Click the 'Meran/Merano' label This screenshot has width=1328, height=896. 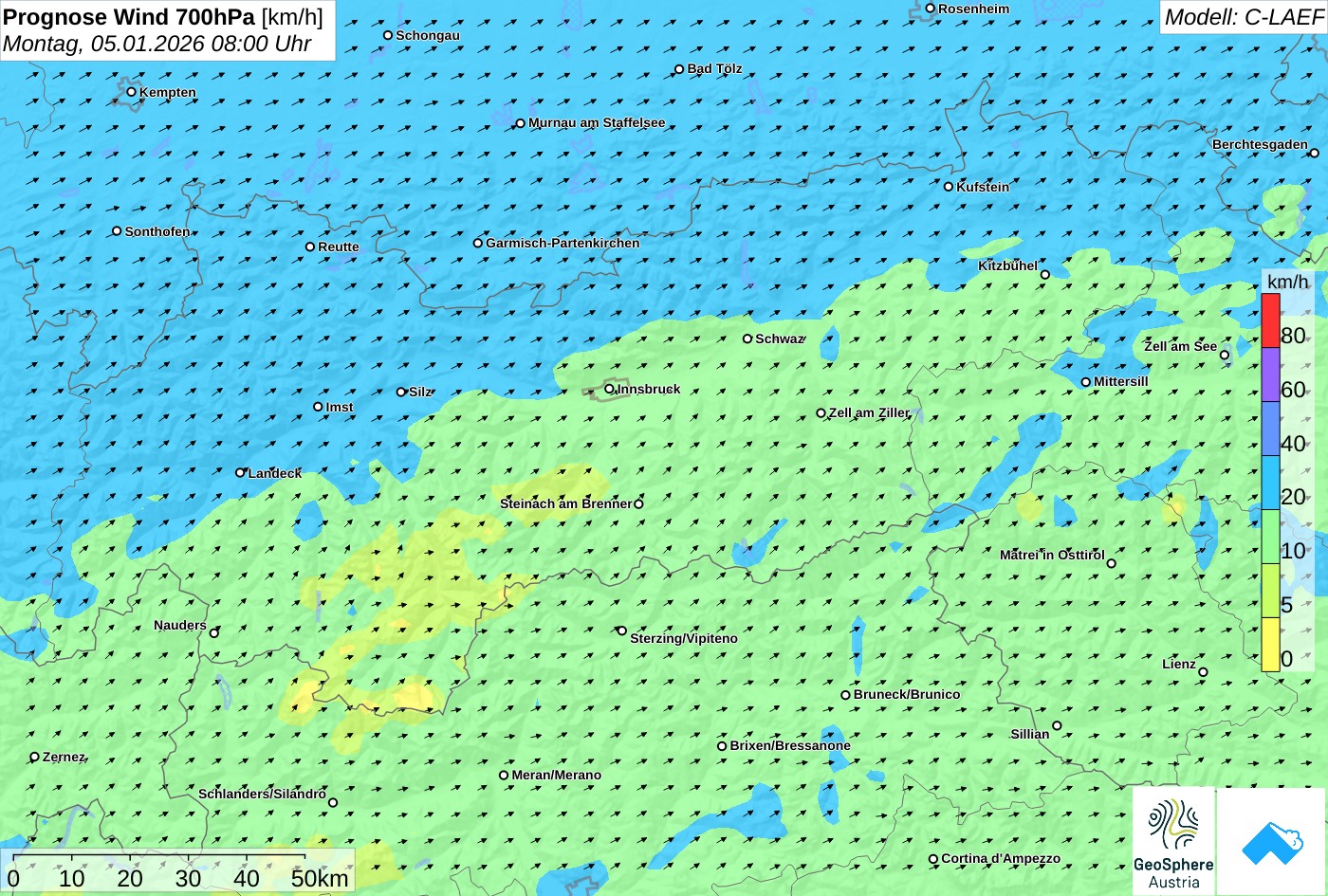point(557,775)
